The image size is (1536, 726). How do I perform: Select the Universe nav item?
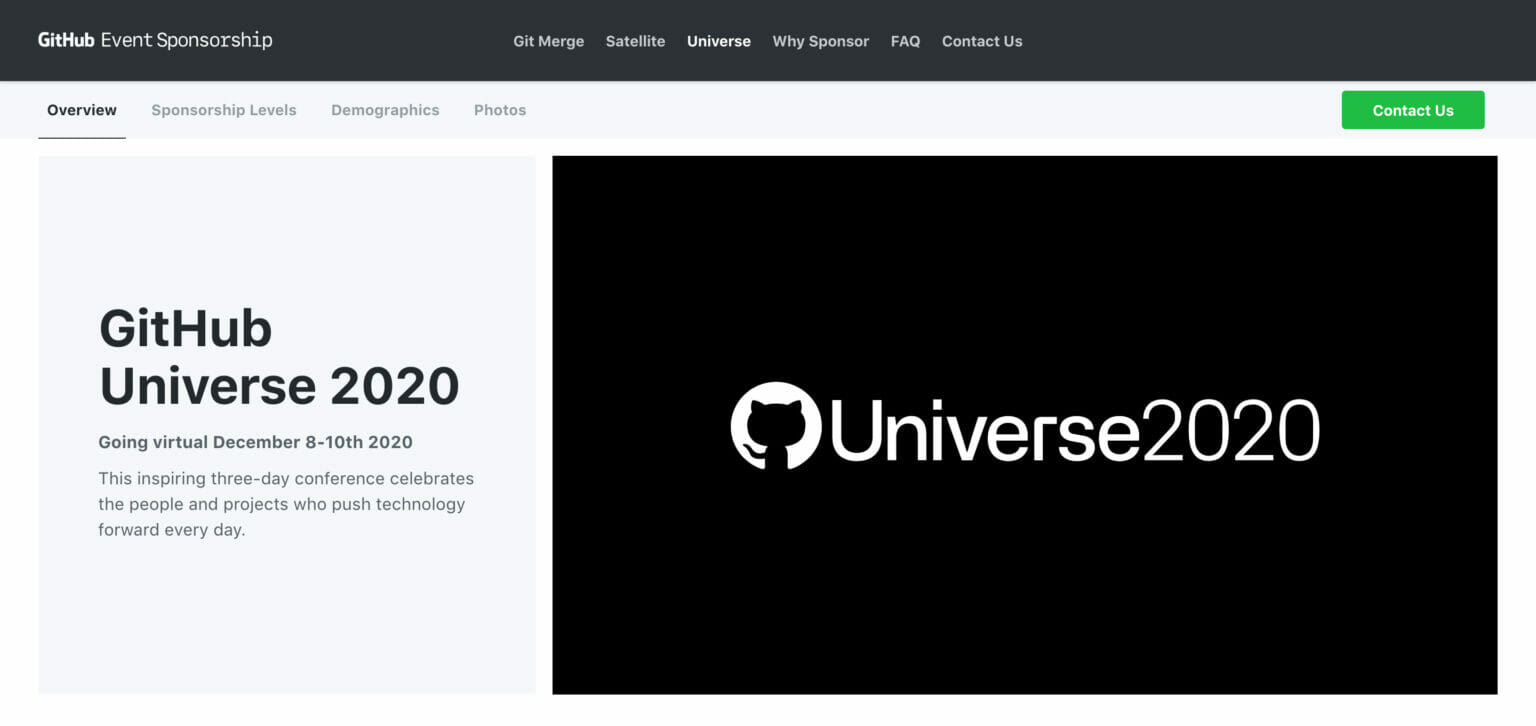[x=718, y=41]
